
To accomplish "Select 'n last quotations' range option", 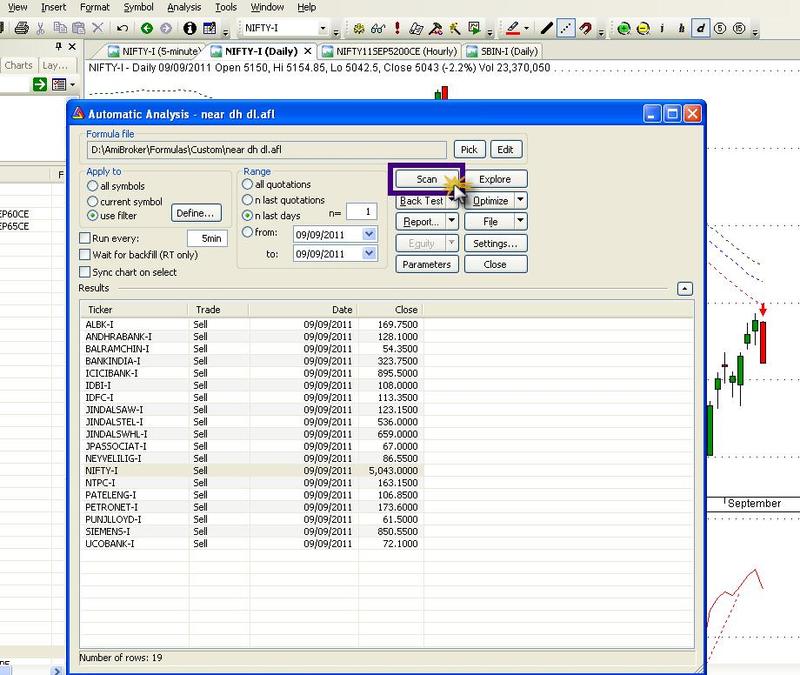I will tap(247, 199).
